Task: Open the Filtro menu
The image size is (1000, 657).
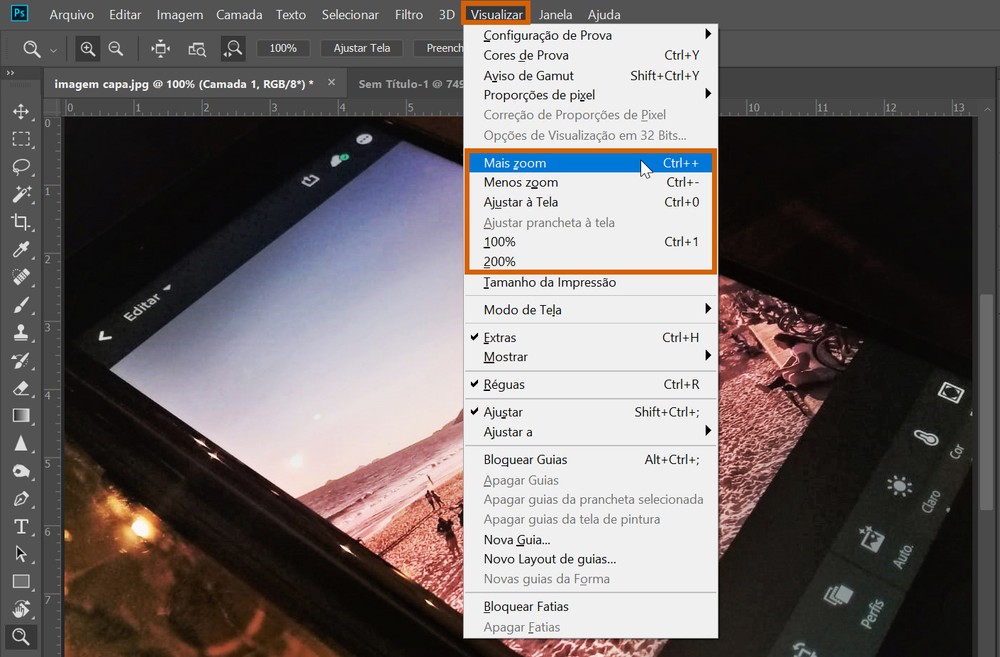Action: (x=408, y=15)
